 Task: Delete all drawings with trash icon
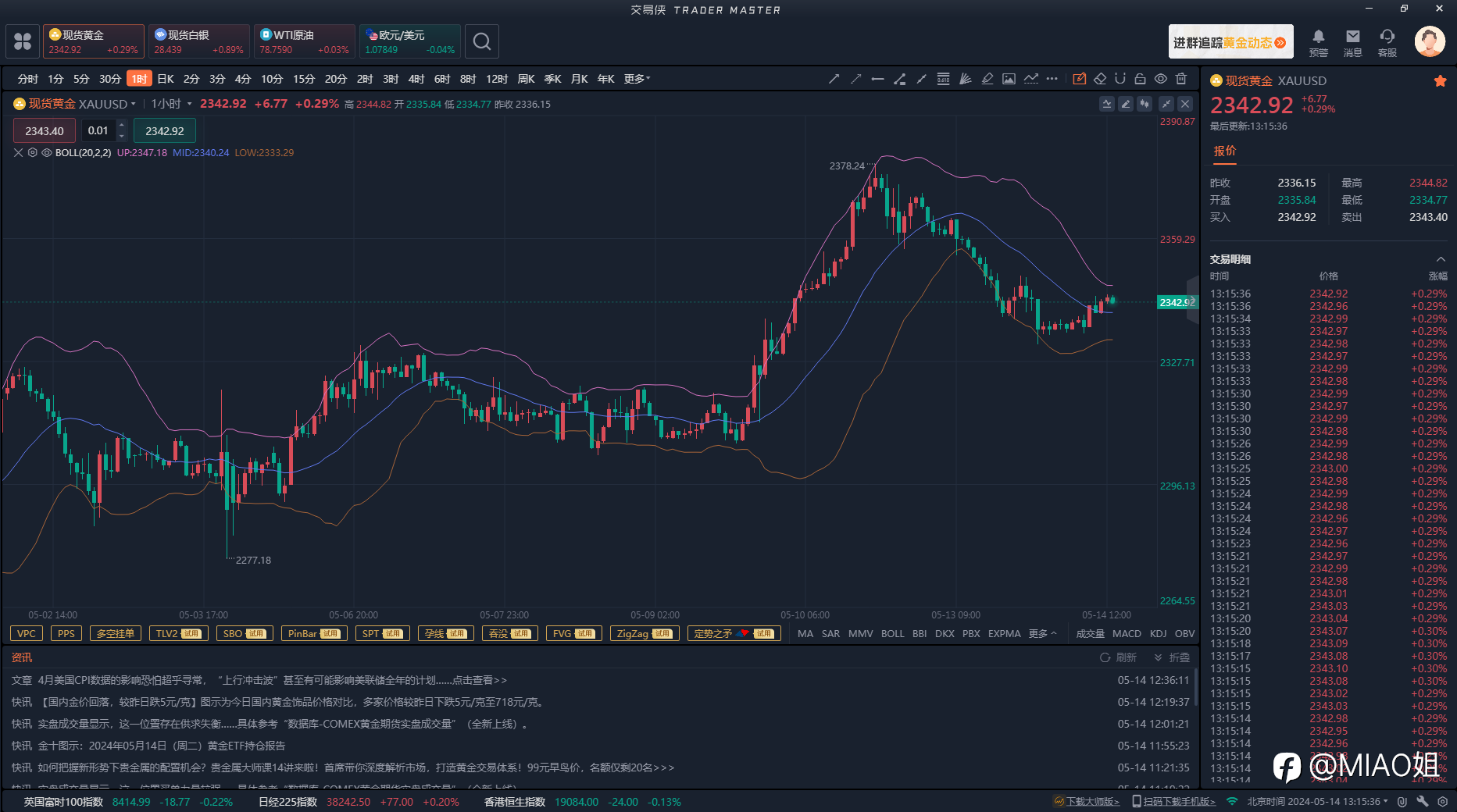[x=1181, y=79]
